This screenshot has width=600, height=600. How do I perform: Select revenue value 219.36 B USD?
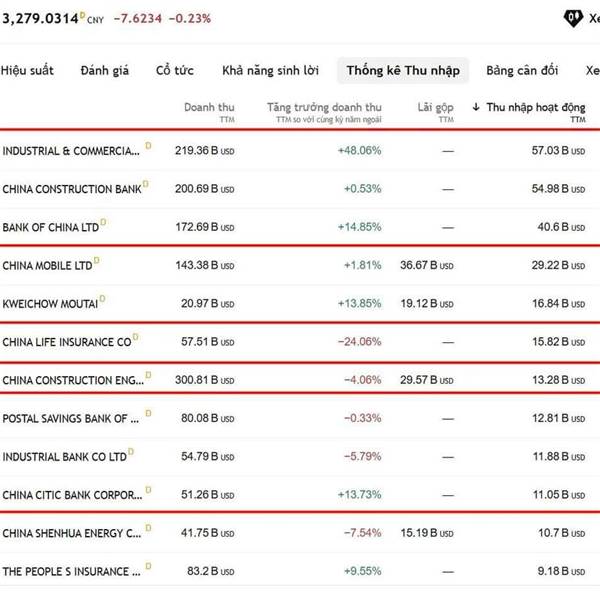pos(205,151)
